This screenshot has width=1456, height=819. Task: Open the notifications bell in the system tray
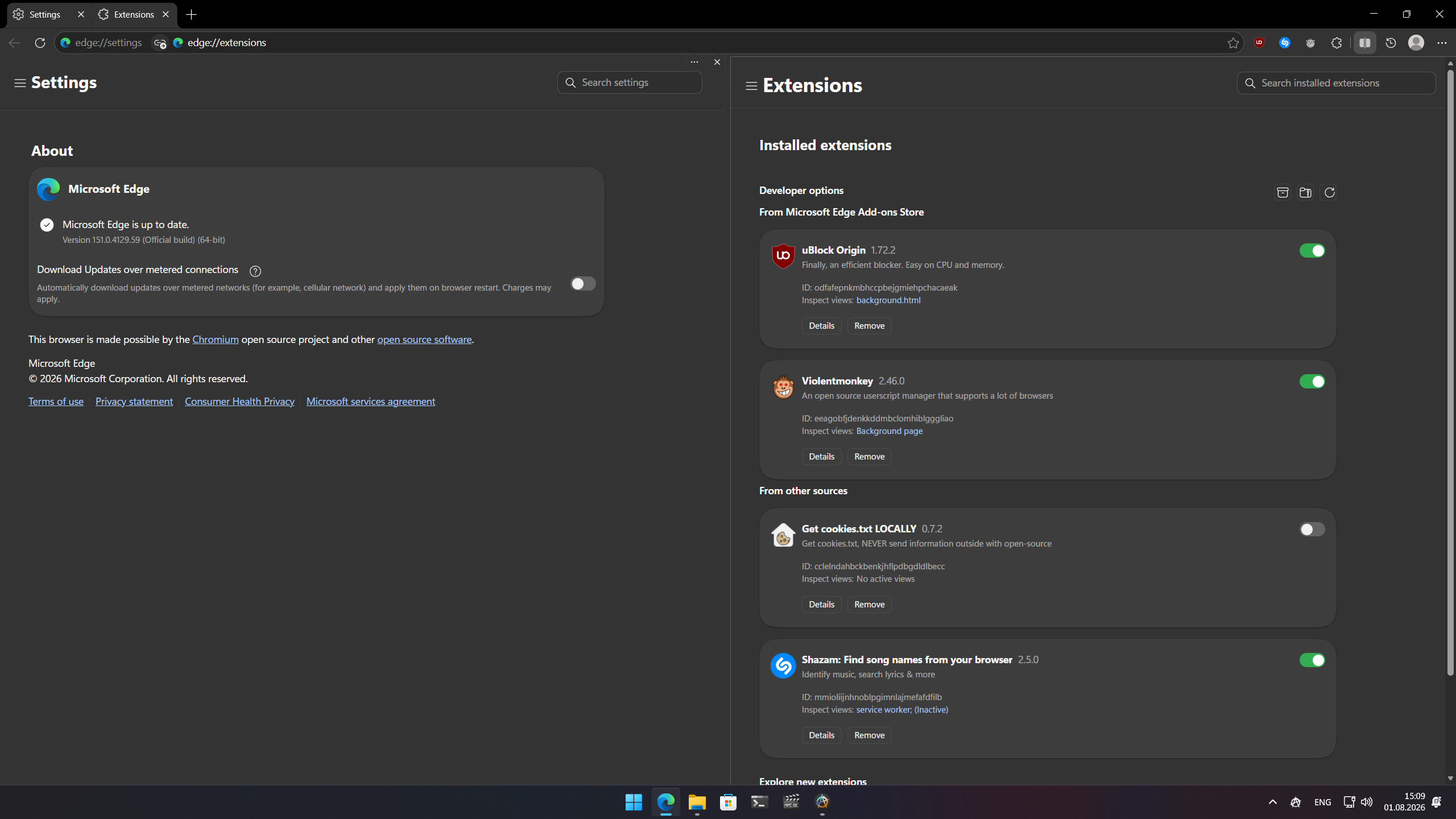[x=1437, y=802]
